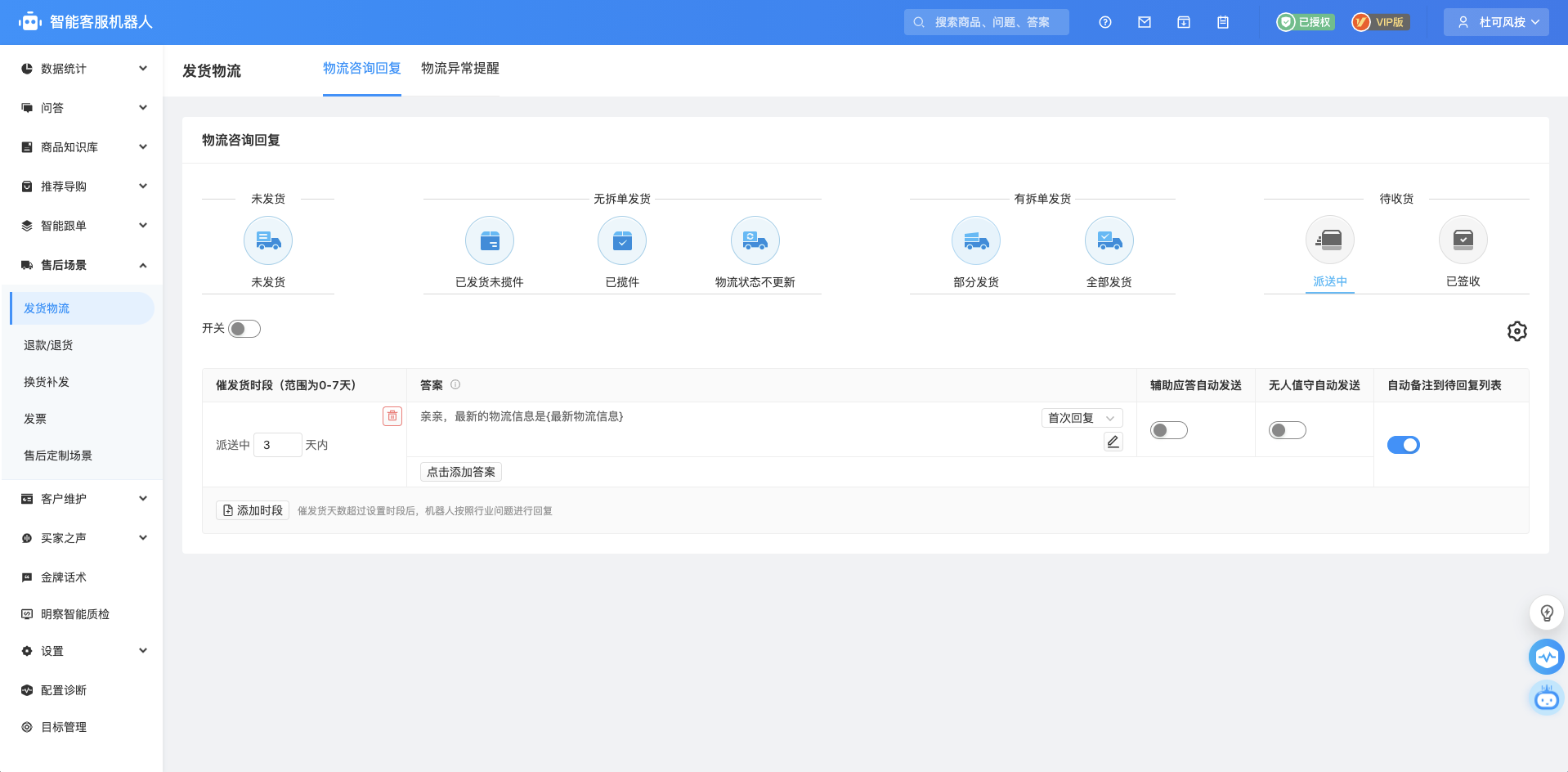The width and height of the screenshot is (1568, 772).
Task: Select the 未发货 truck status icon
Action: pyautogui.click(x=268, y=240)
